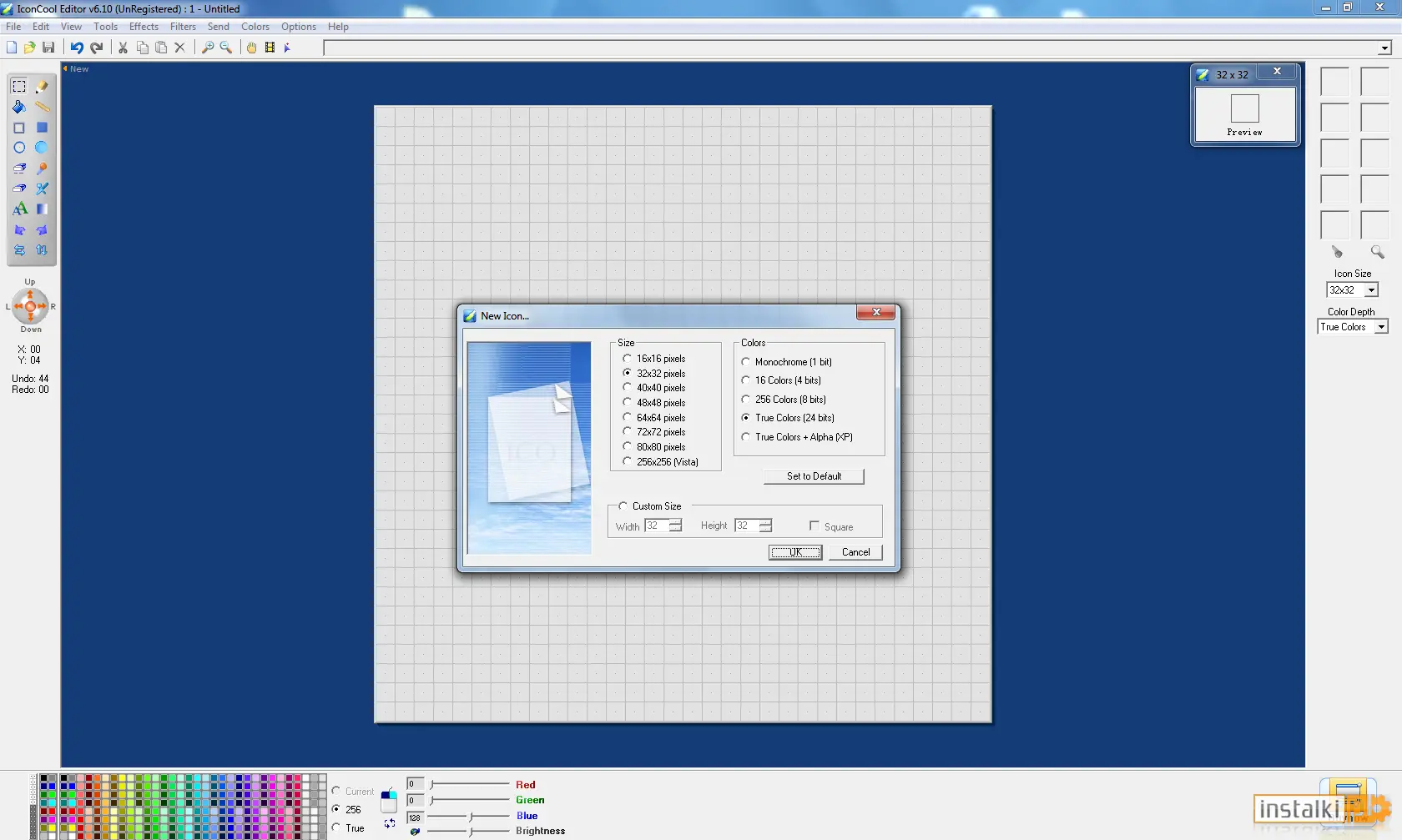1402x840 pixels.
Task: Click the Flip Vertical arrows icon
Action: tap(42, 250)
